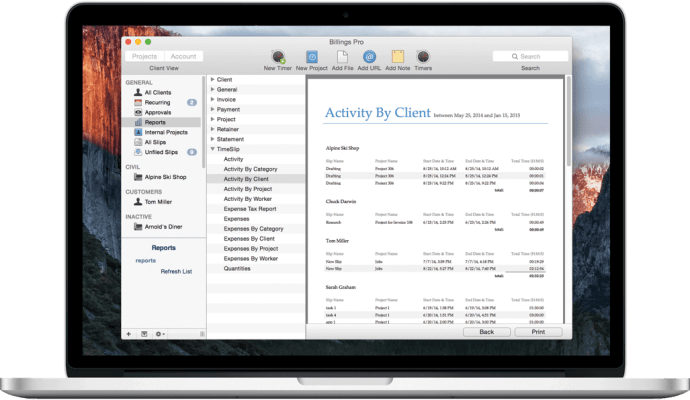The height and width of the screenshot is (400, 690).
Task: Click the Activity By Client report title
Action: coord(378,113)
